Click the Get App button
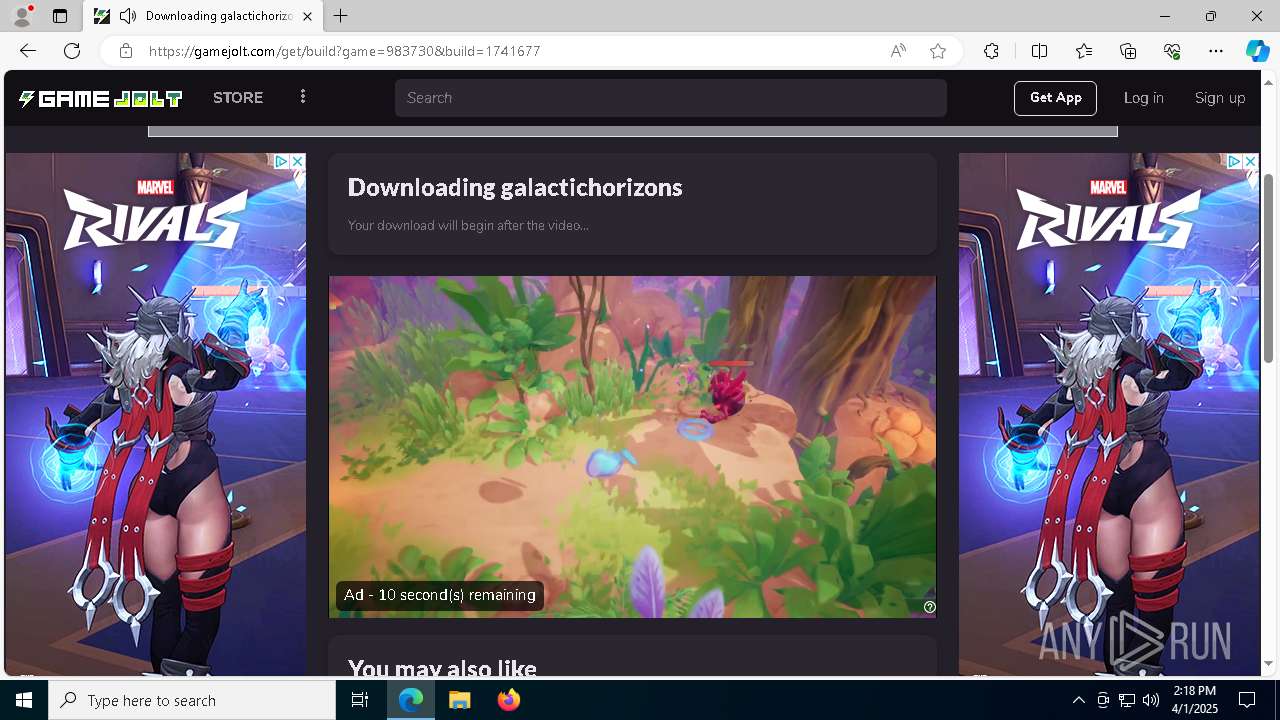The width and height of the screenshot is (1280, 720). click(x=1055, y=98)
